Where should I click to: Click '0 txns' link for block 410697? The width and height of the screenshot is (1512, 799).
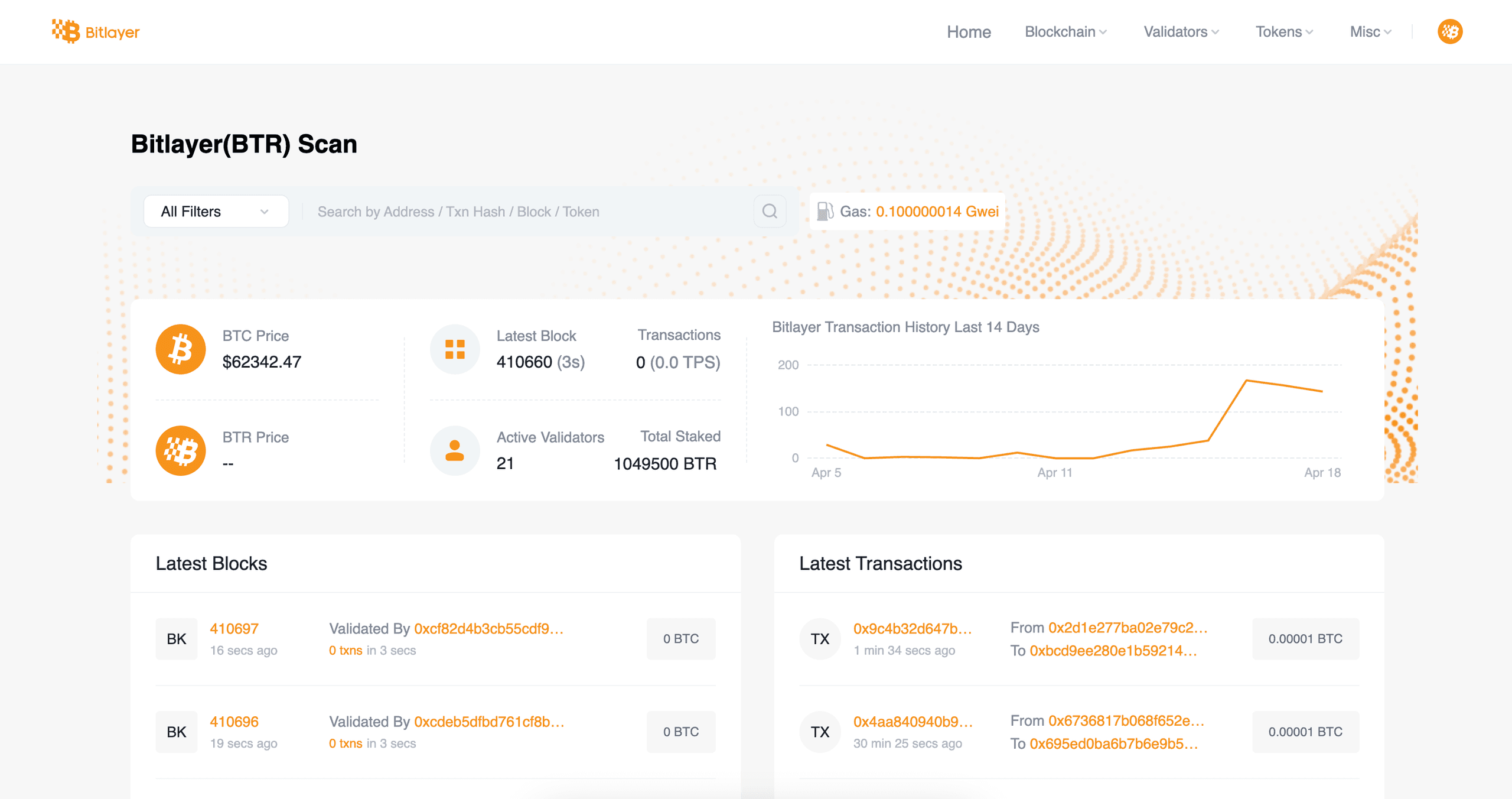[346, 650]
